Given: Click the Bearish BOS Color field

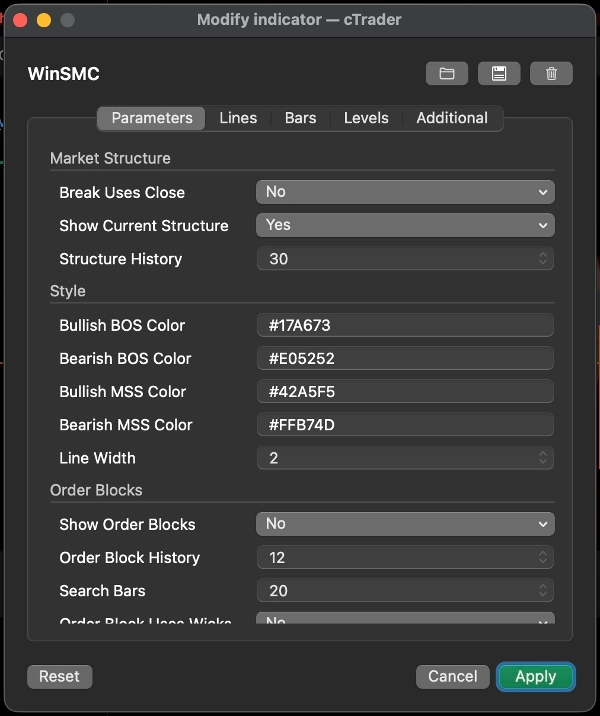Looking at the screenshot, I should click(x=405, y=358).
